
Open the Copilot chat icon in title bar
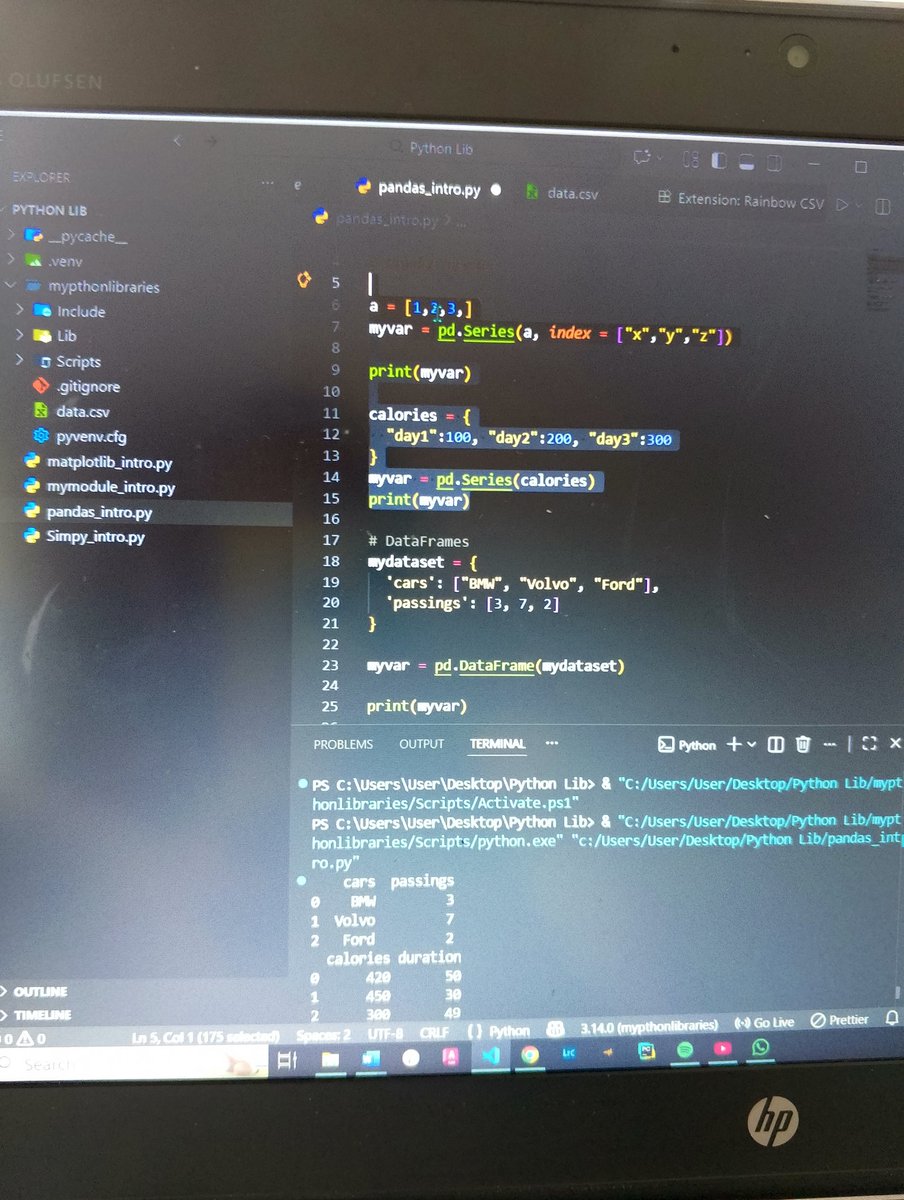click(642, 158)
